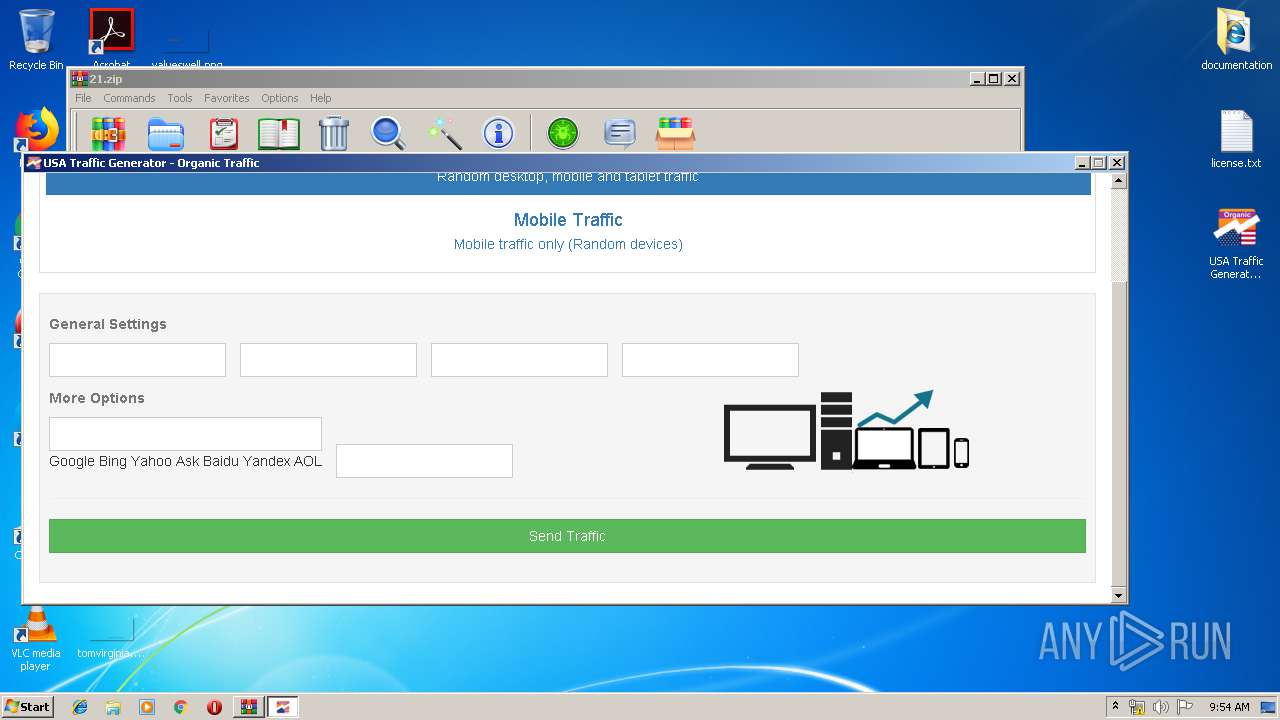Screen dimensions: 1280x720
Task: Open the documentation folder on desktop
Action: pyautogui.click(x=1236, y=39)
